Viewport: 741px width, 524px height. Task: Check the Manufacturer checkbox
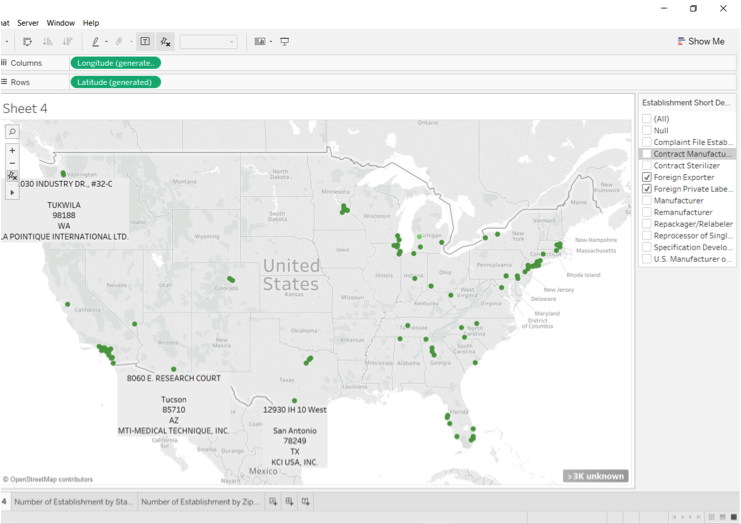[647, 200]
